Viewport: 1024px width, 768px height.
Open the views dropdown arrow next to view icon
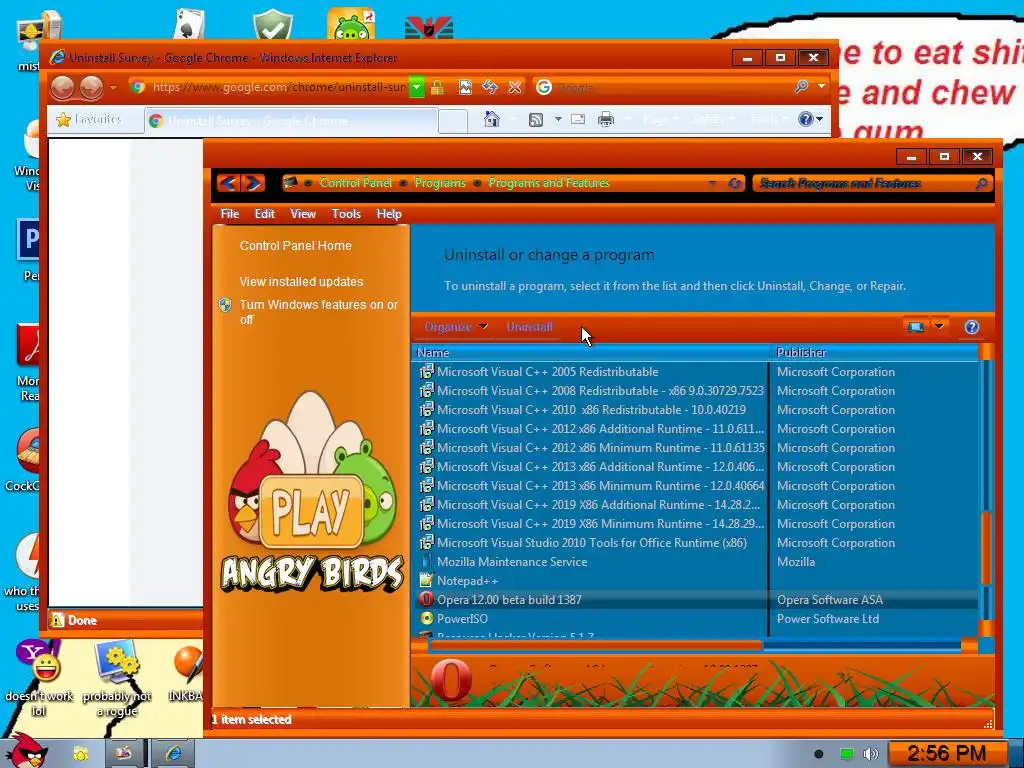coord(939,327)
